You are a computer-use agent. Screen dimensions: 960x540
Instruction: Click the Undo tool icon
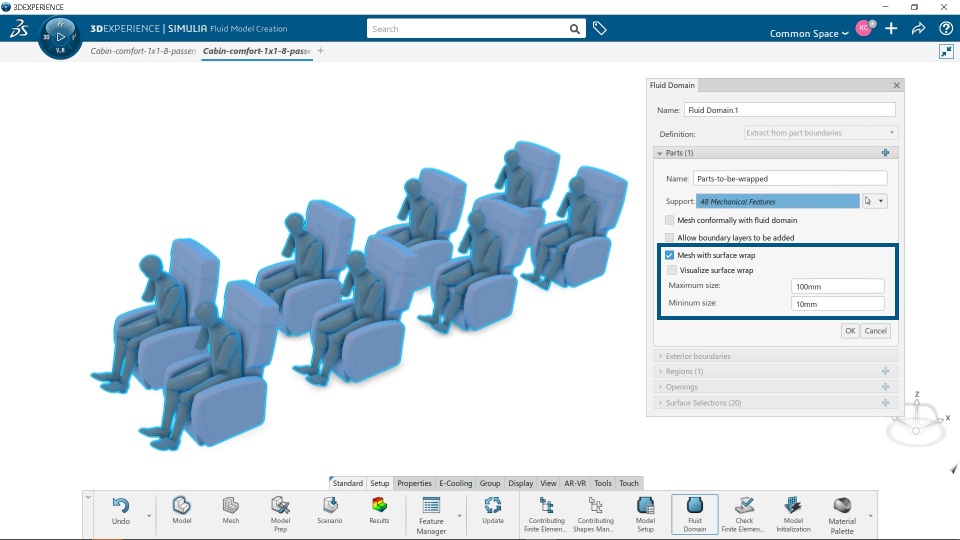point(121,505)
